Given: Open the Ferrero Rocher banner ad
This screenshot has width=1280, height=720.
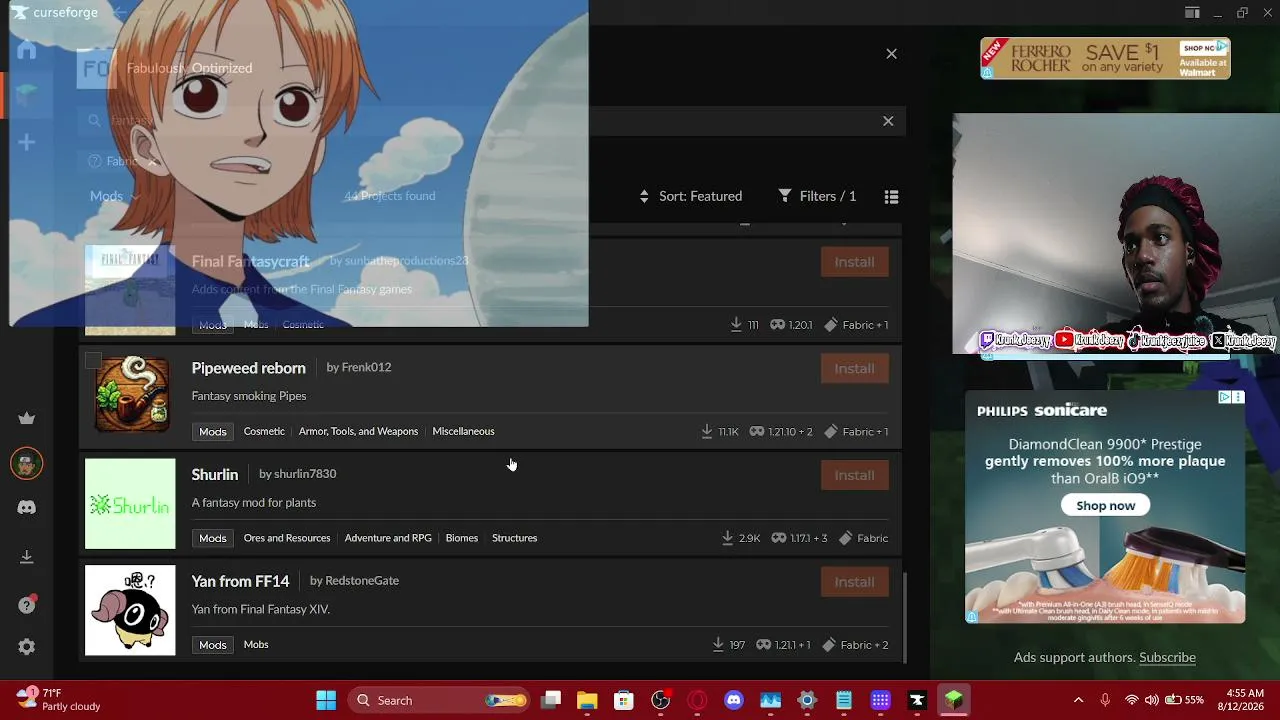Looking at the screenshot, I should click(x=1105, y=59).
